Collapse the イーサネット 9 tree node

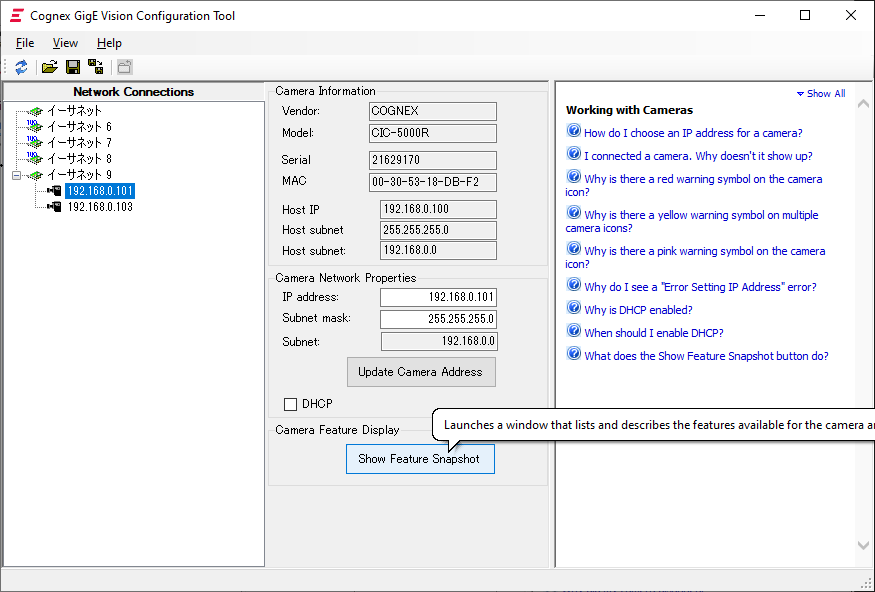point(17,175)
